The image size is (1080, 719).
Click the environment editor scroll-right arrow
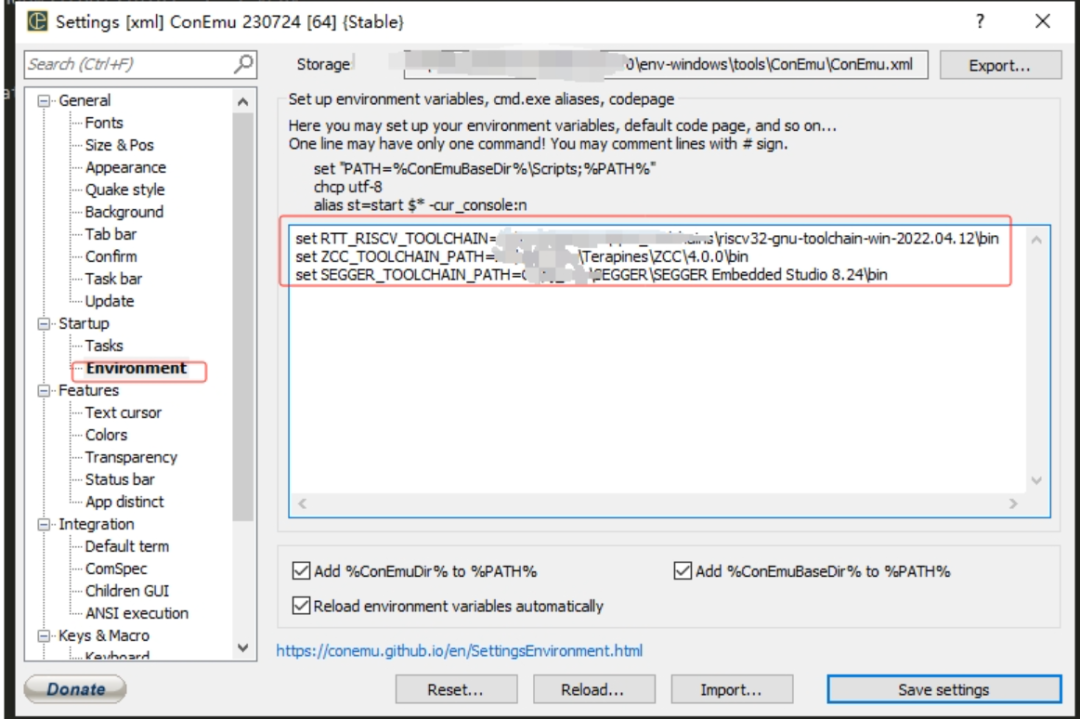pos(1013,503)
